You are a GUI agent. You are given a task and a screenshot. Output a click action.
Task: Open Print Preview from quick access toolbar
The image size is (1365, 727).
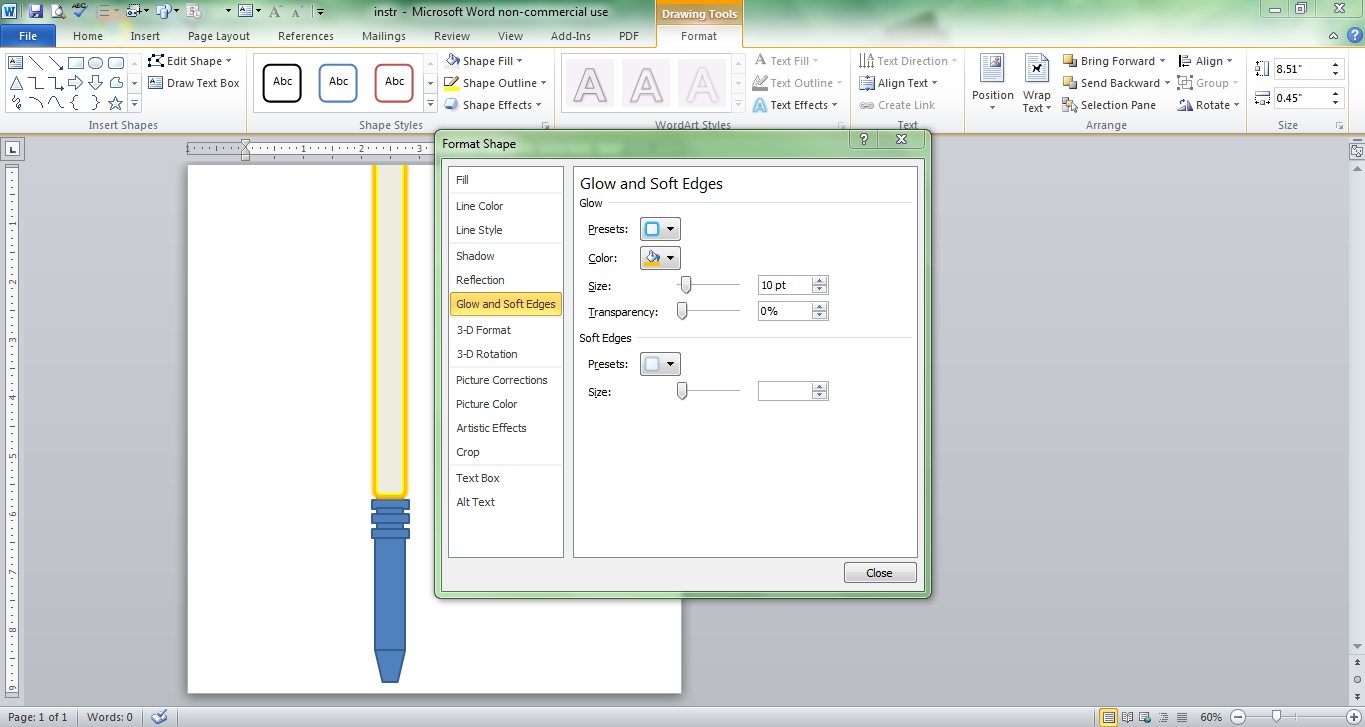pyautogui.click(x=58, y=11)
